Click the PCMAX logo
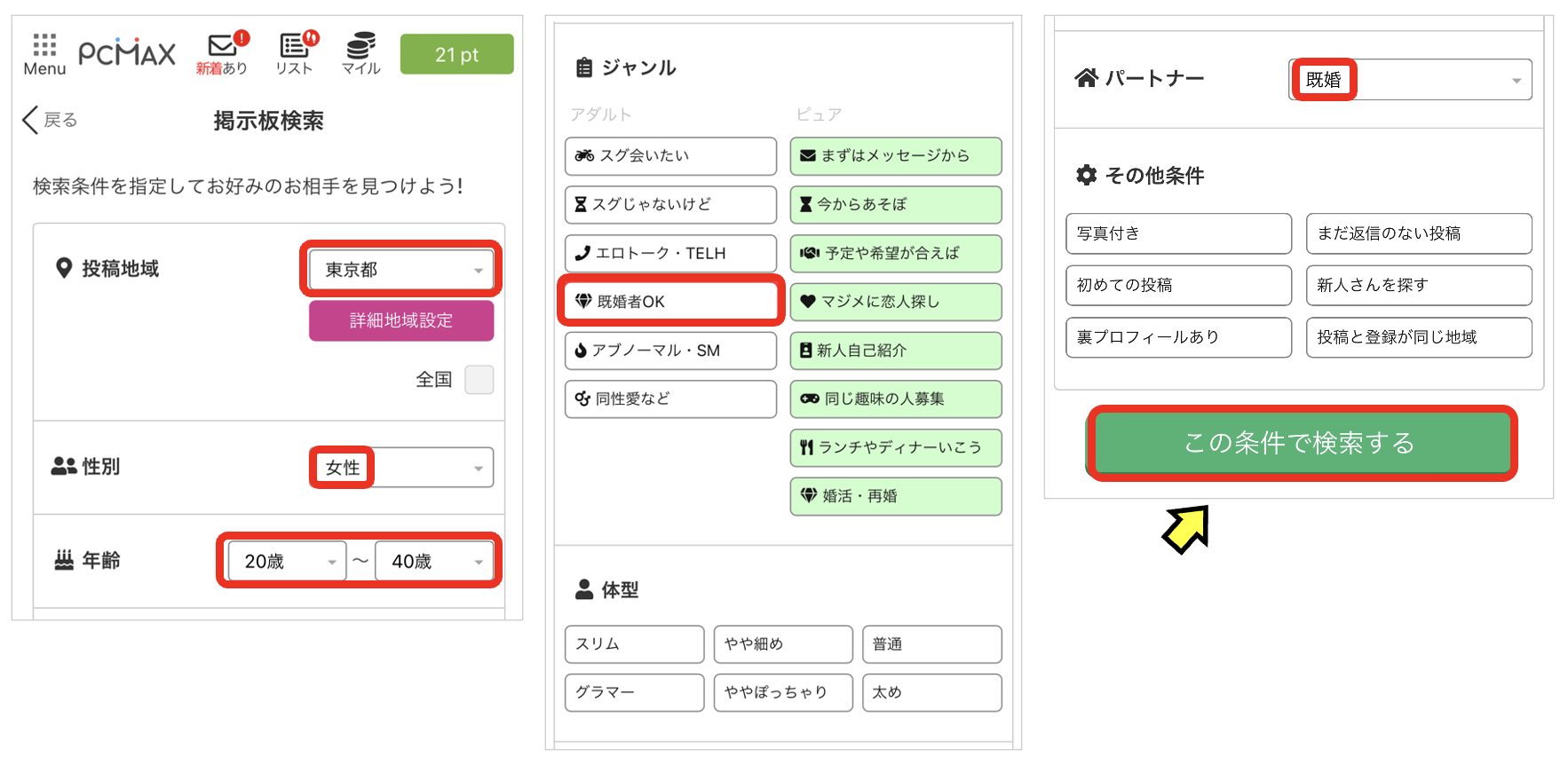This screenshot has height=765, width=1568. click(x=127, y=53)
